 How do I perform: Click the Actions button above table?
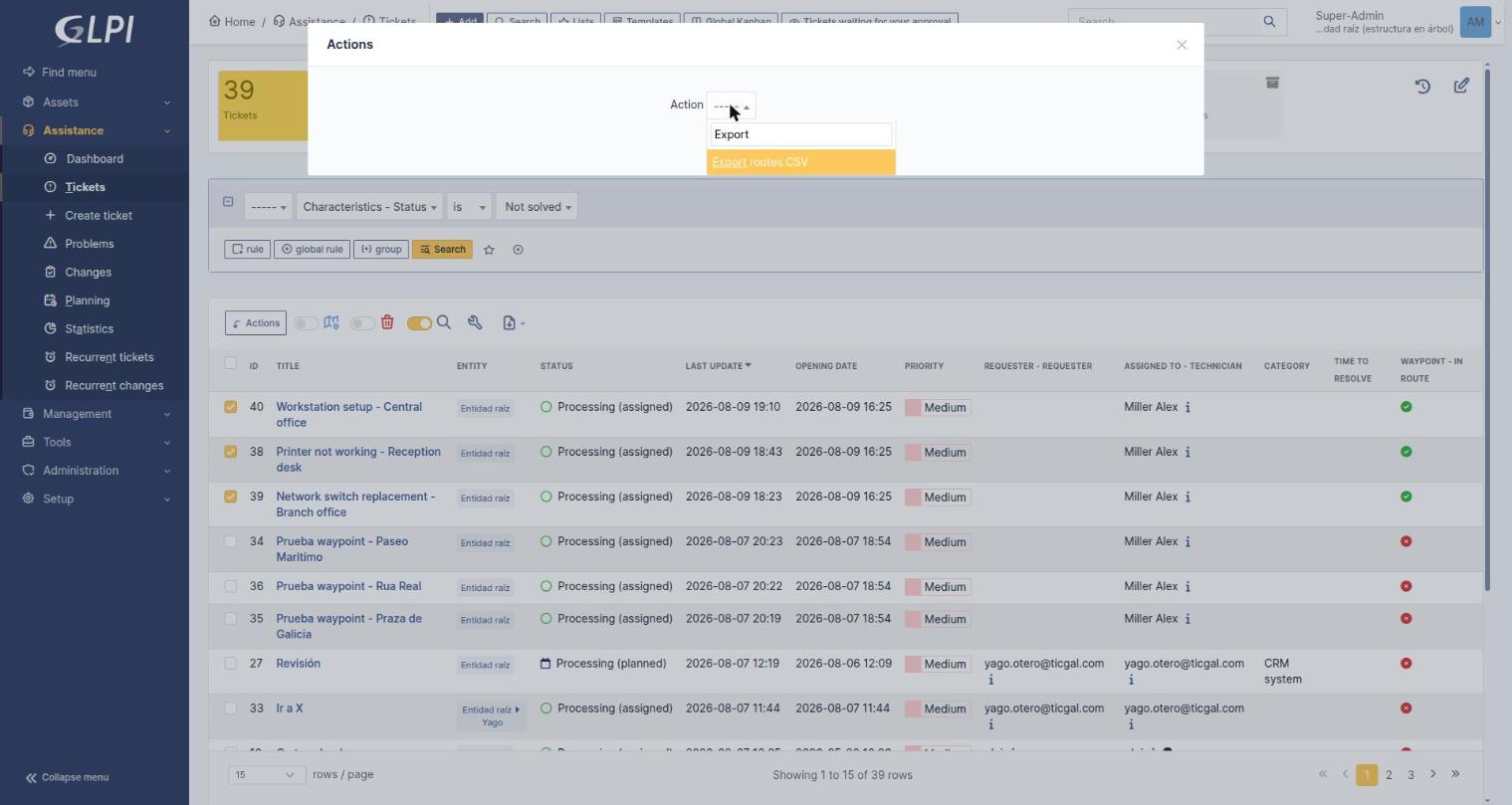pos(256,323)
